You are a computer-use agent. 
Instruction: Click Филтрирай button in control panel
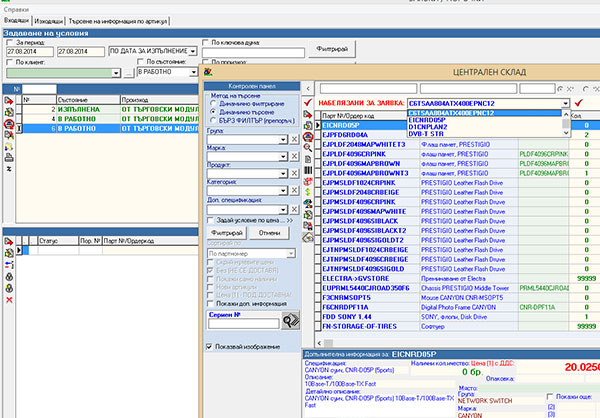225,232
